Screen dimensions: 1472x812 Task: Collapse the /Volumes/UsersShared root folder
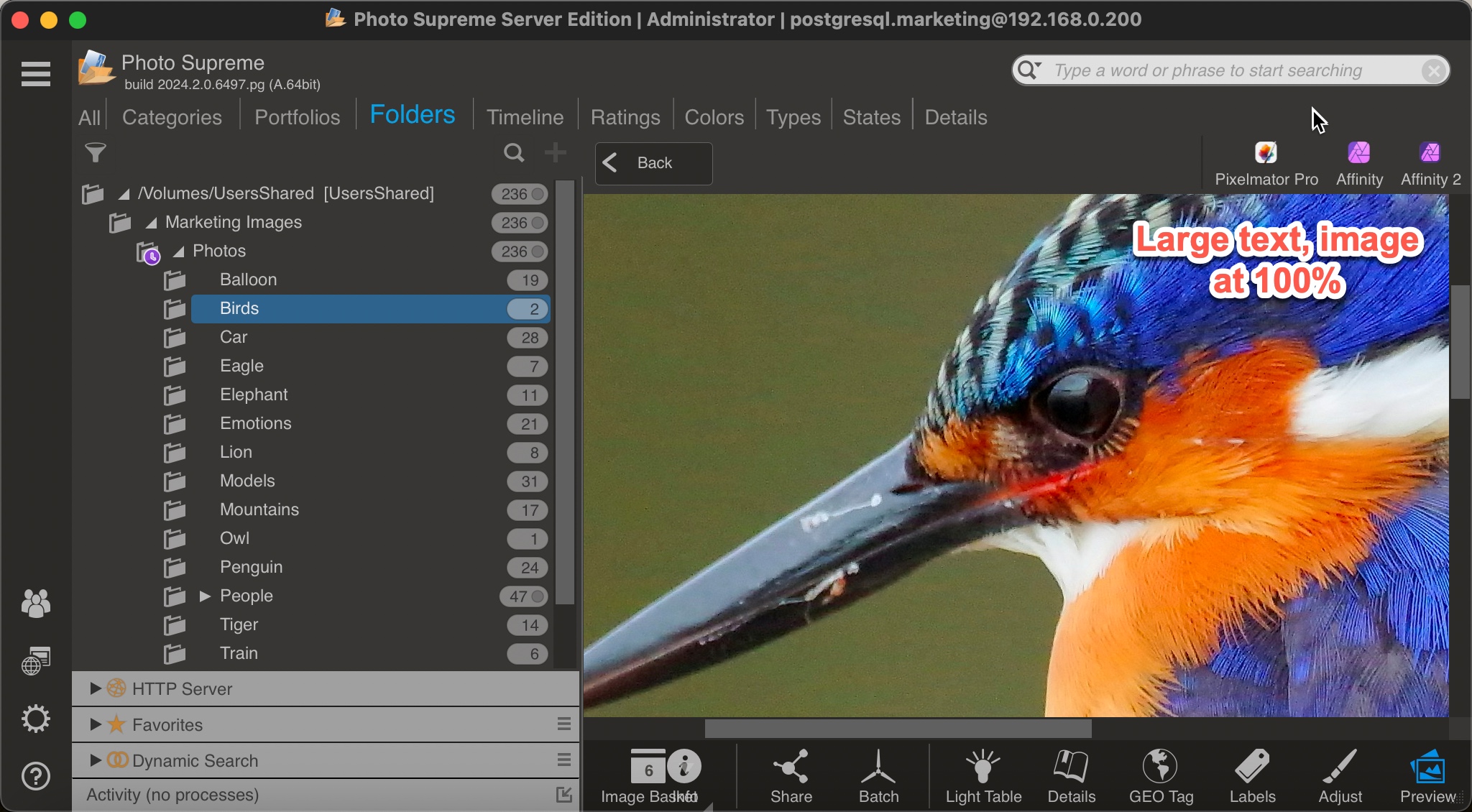click(124, 194)
